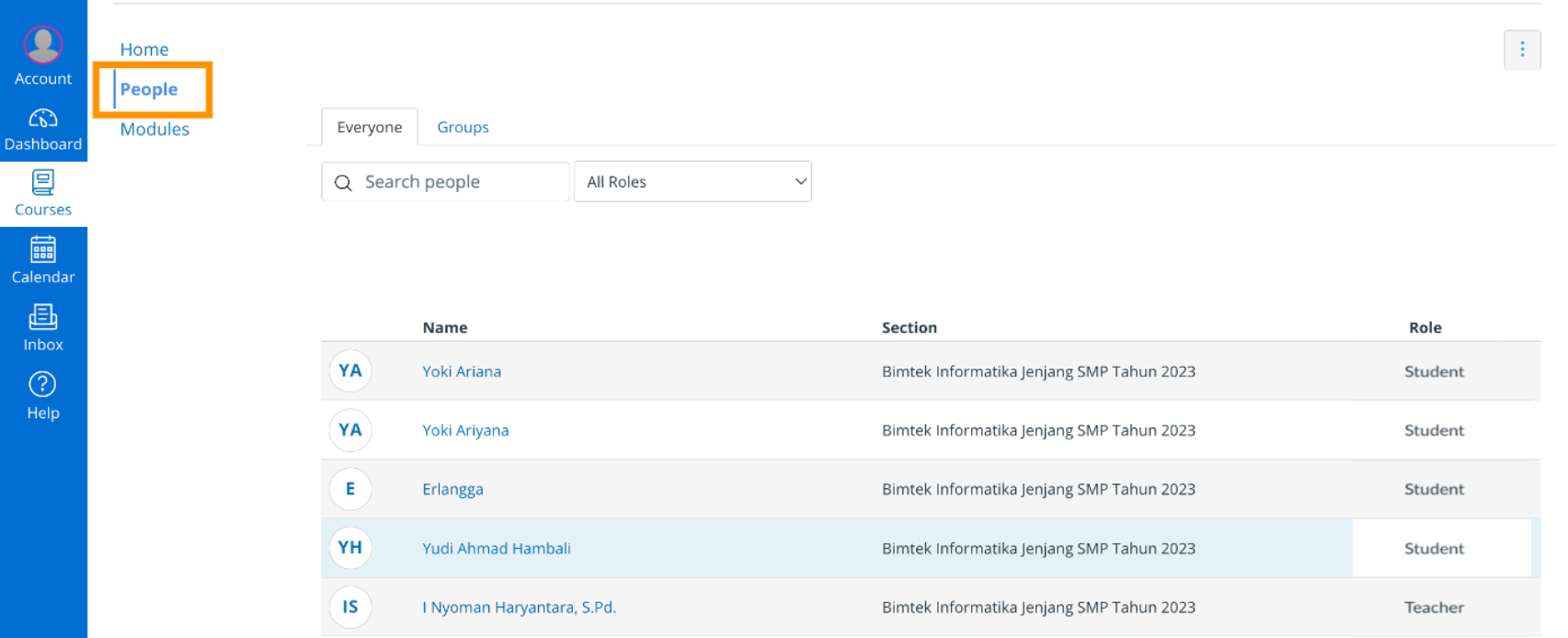
Task: Open Home in course navigation
Action: pos(144,50)
